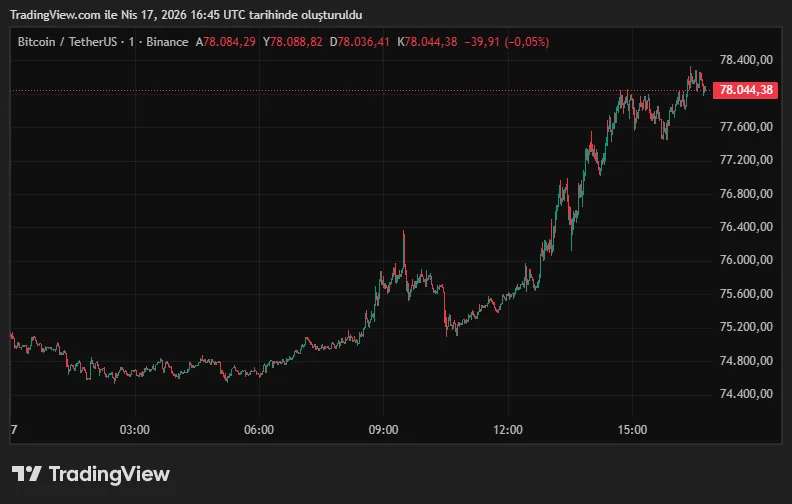Click the 15:00 time axis label

click(633, 430)
